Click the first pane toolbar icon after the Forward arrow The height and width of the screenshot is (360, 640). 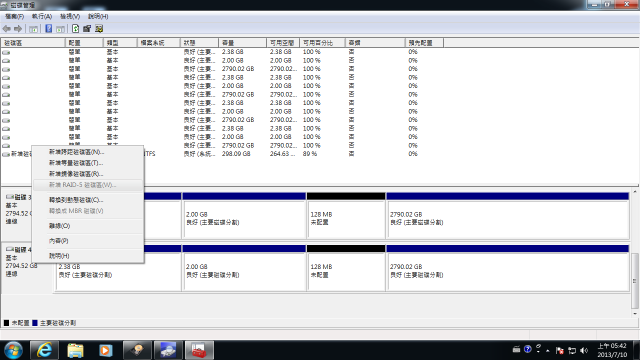click(x=34, y=29)
